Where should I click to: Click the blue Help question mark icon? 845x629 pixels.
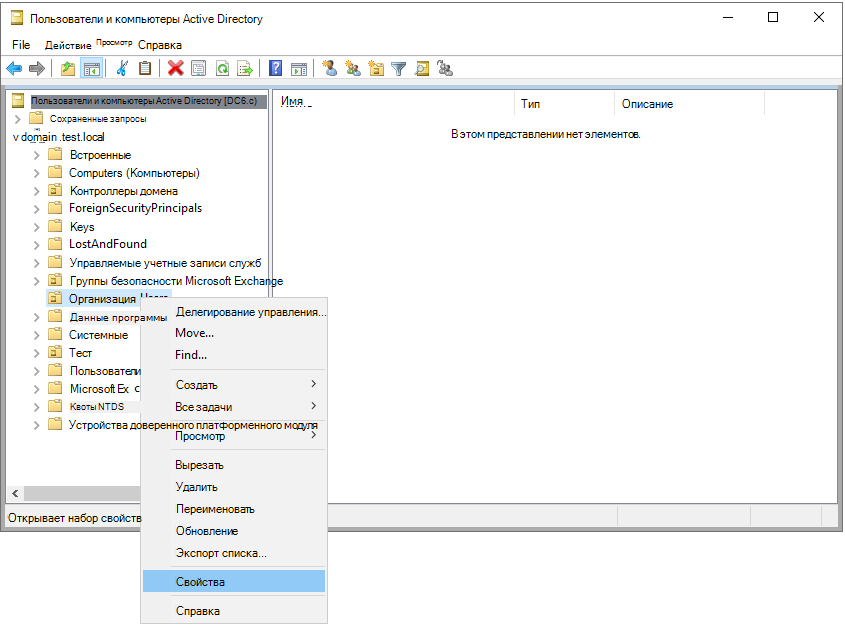(275, 68)
